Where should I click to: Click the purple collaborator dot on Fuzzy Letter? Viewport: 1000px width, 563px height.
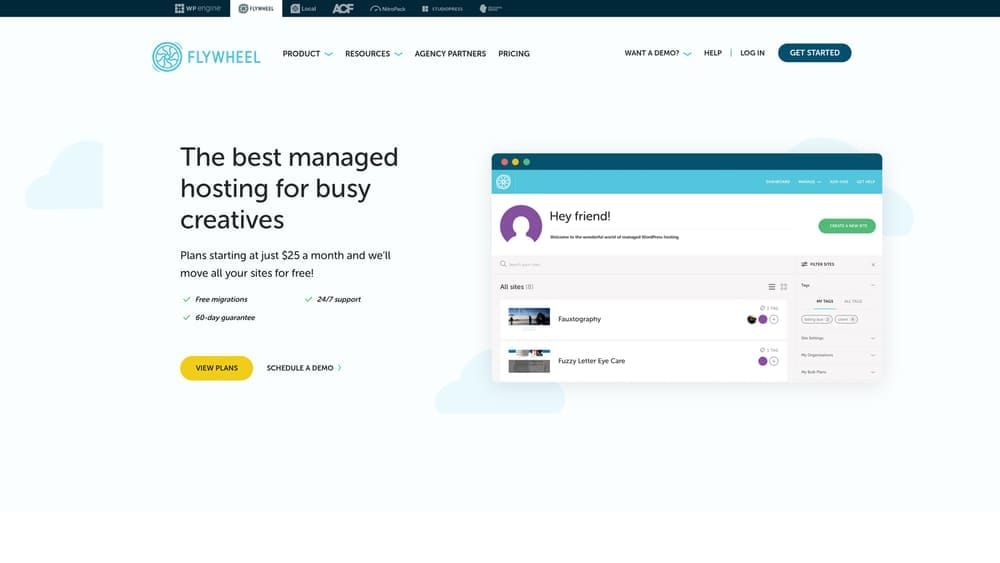point(763,362)
